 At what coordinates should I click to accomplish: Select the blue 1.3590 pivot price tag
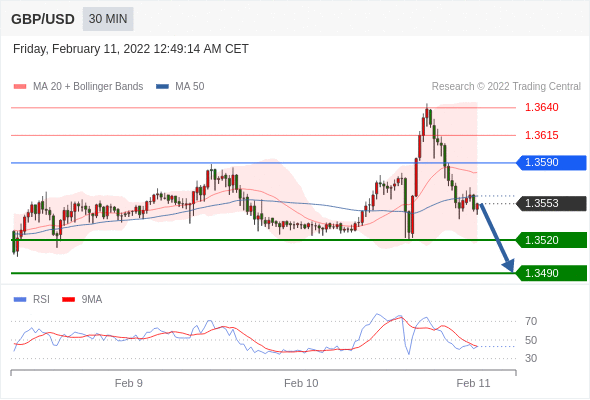[551, 163]
